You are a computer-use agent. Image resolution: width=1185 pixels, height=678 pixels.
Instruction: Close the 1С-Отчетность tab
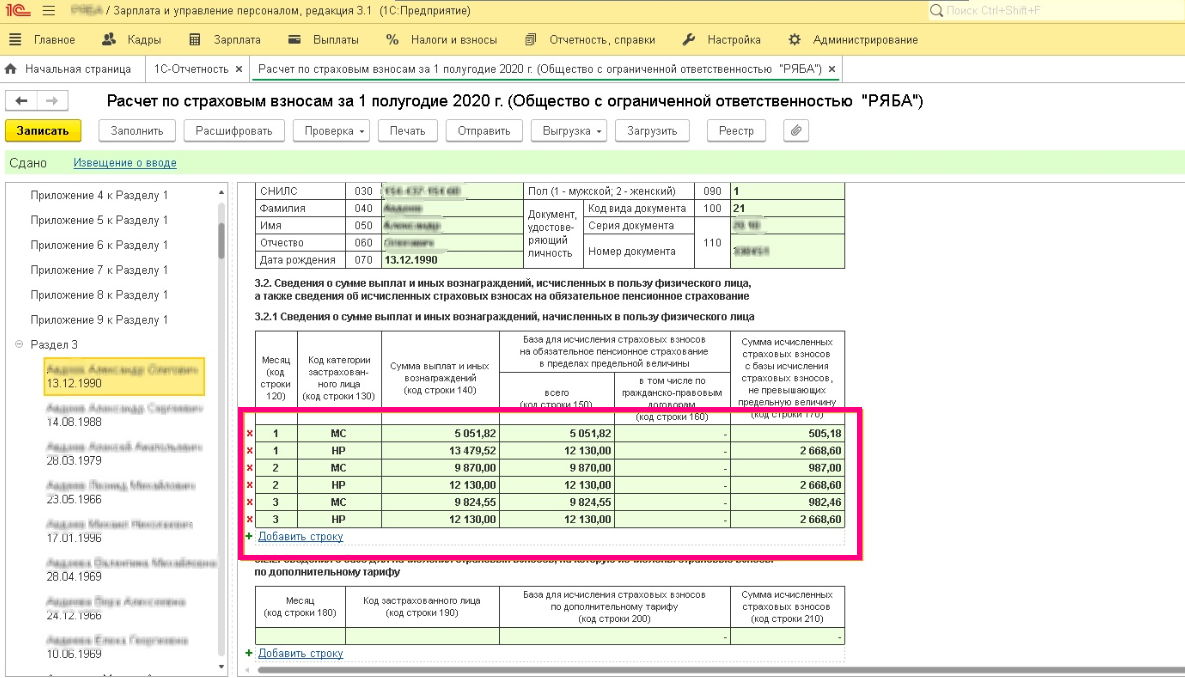pos(238,69)
